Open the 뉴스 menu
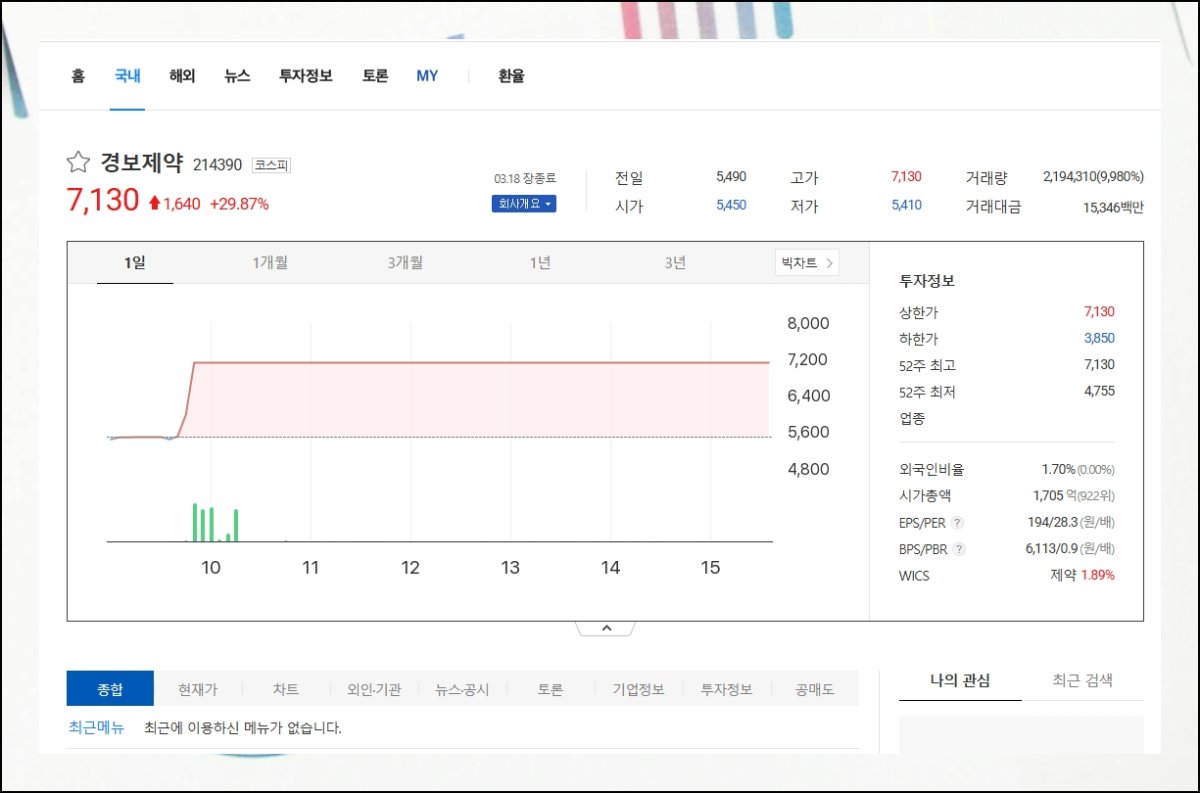Screen dimensions: 1200x793 tap(237, 76)
